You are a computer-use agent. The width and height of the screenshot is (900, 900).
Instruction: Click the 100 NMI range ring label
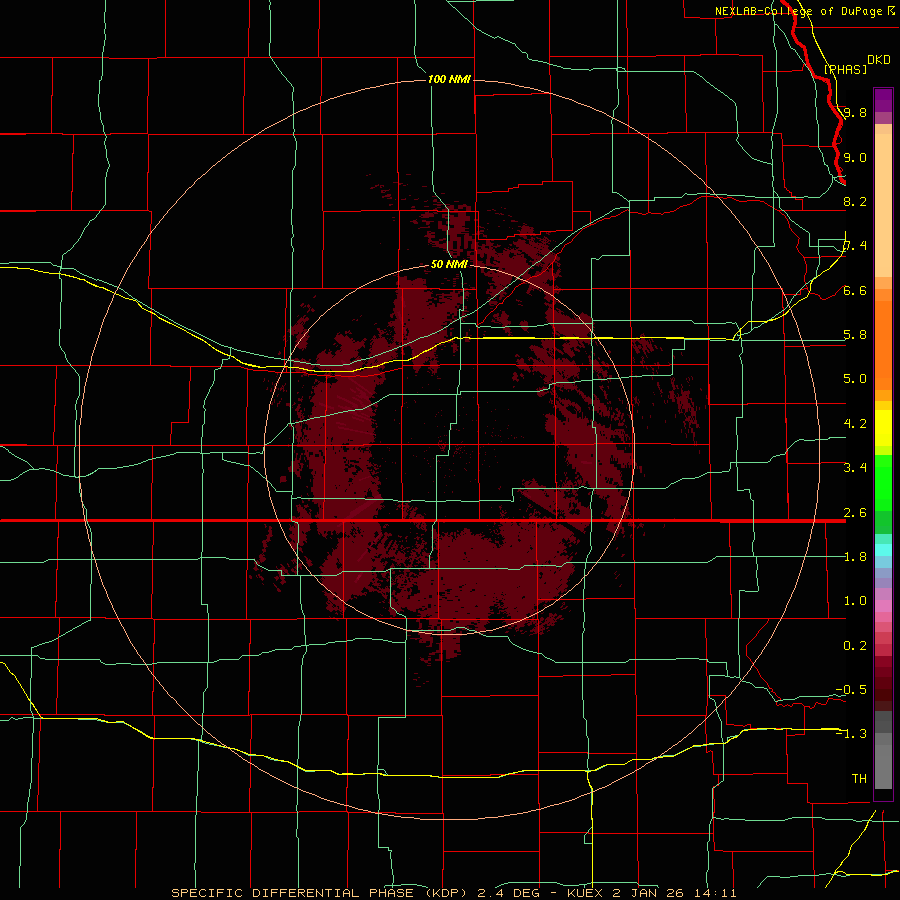449,79
